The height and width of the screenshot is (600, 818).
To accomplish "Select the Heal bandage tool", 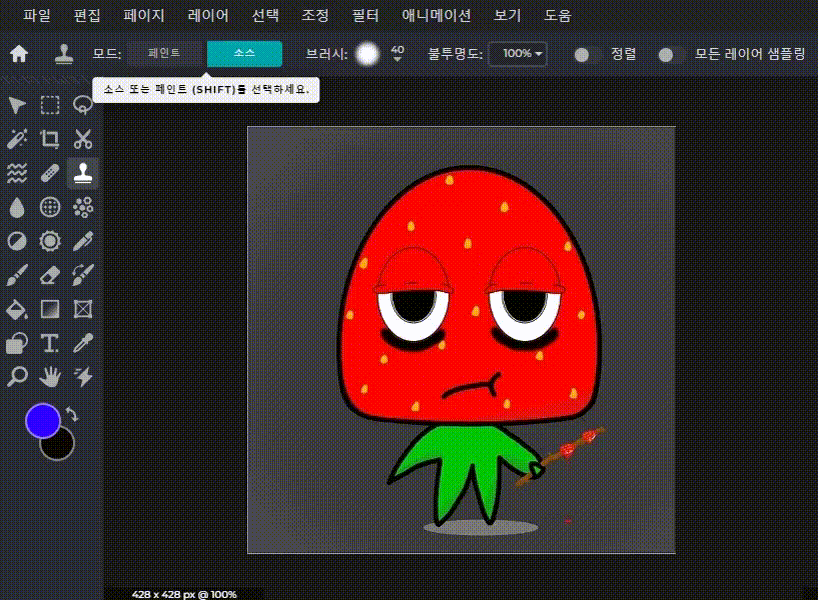I will click(x=50, y=173).
